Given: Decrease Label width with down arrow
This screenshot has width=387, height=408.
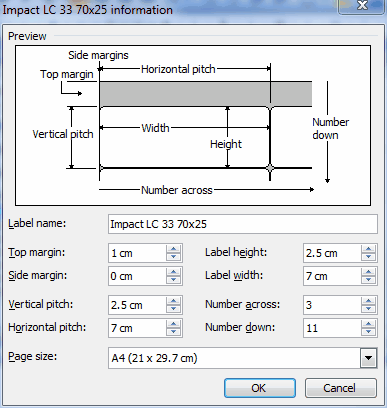Looking at the screenshot, I should (368, 280).
